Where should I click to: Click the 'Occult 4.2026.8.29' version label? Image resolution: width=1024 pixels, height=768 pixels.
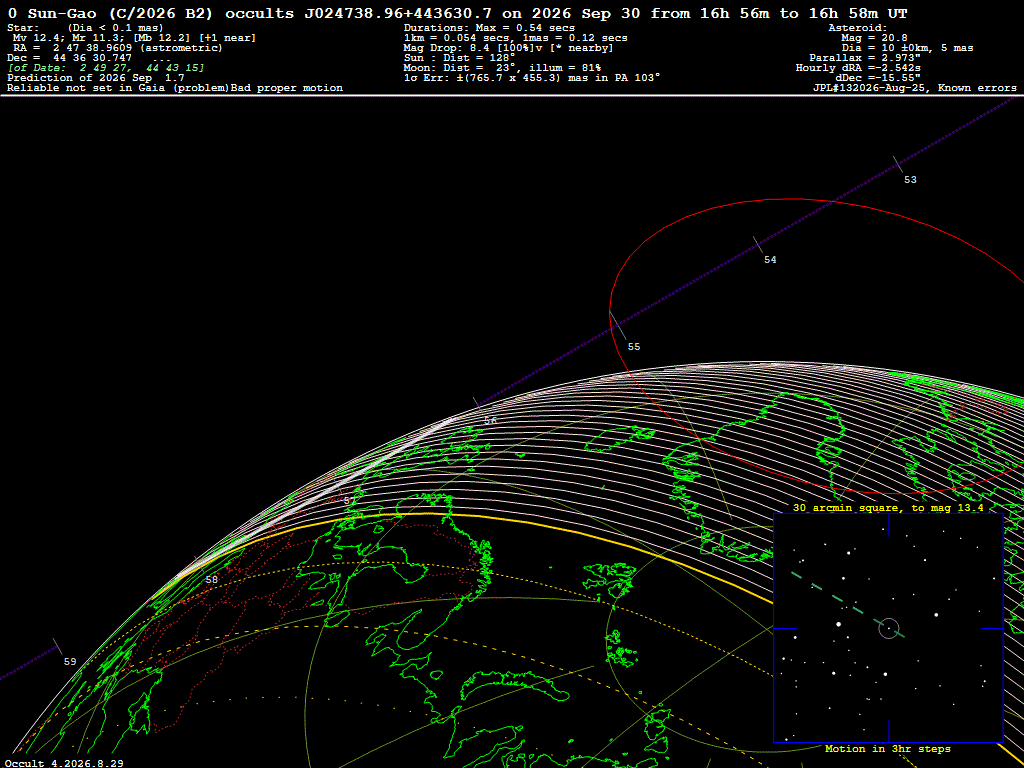[64, 763]
